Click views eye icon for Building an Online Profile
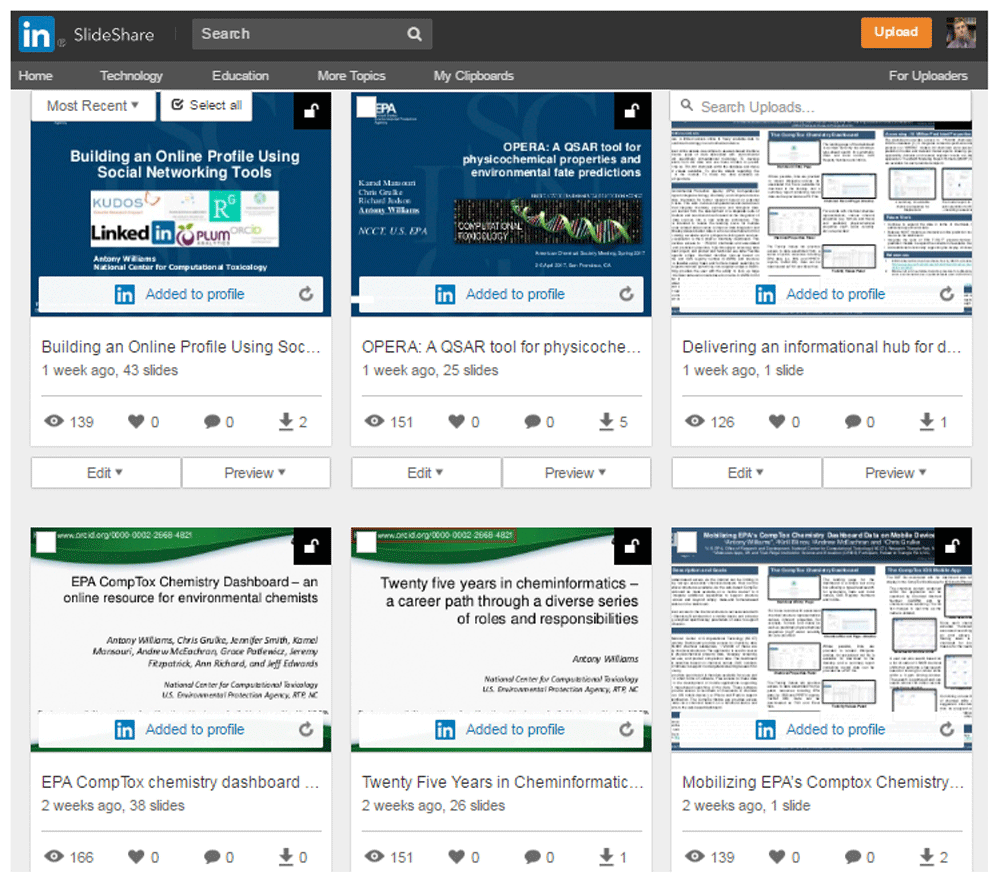 54,421
